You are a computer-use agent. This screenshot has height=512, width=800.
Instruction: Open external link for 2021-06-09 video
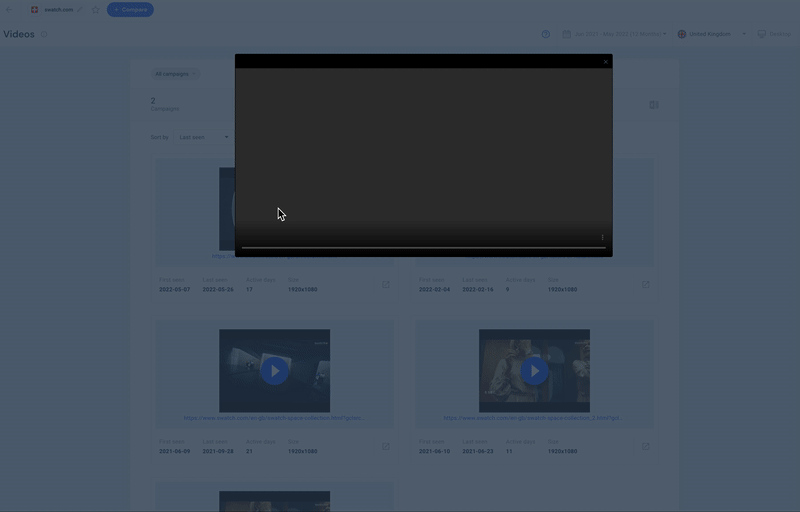pos(386,446)
